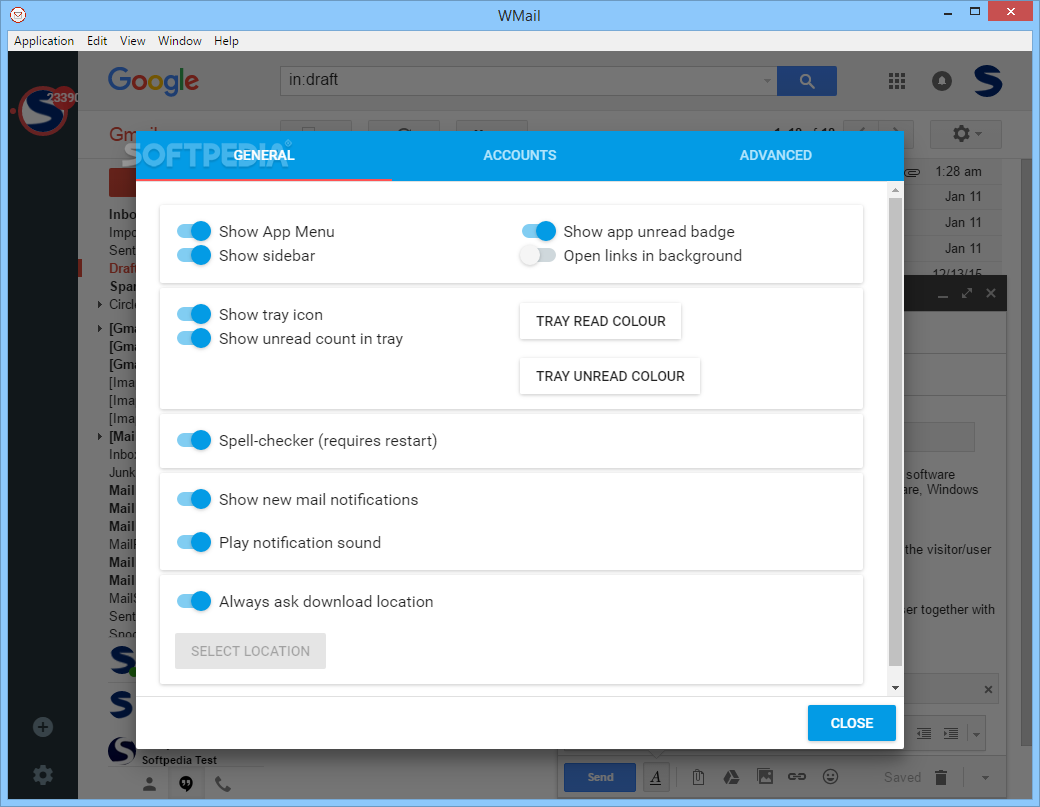Expand the Circles label in Gmail
The width and height of the screenshot is (1040, 807).
pos(100,304)
